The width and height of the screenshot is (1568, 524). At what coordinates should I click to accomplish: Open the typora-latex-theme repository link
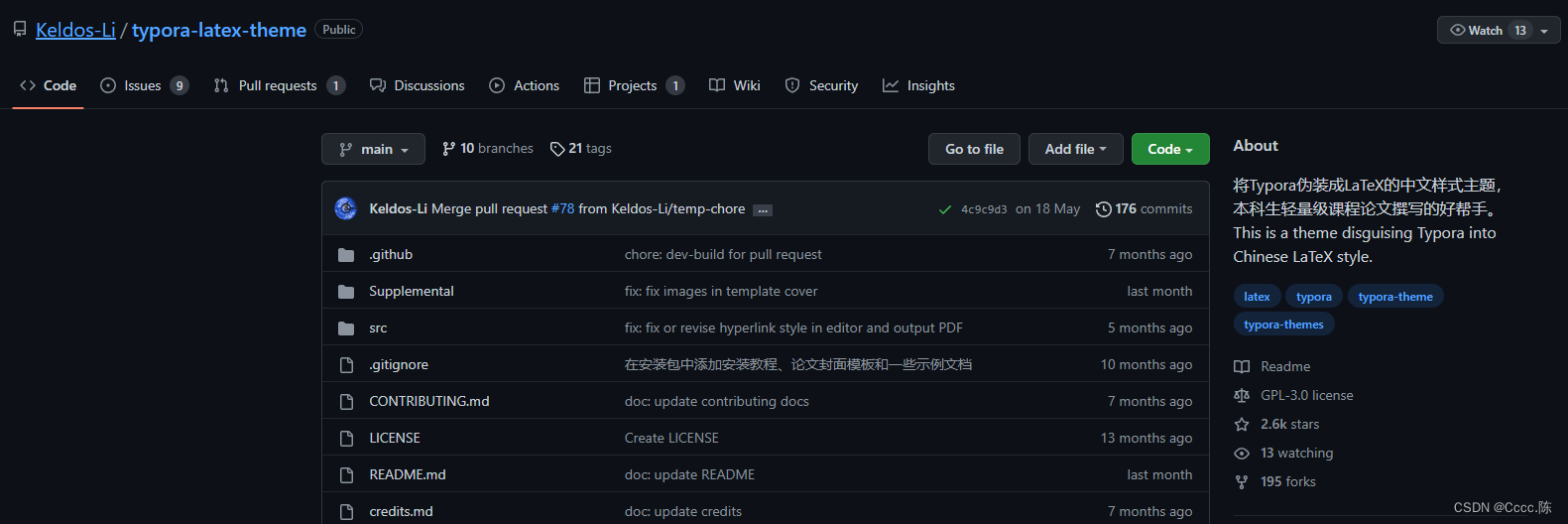coord(219,30)
